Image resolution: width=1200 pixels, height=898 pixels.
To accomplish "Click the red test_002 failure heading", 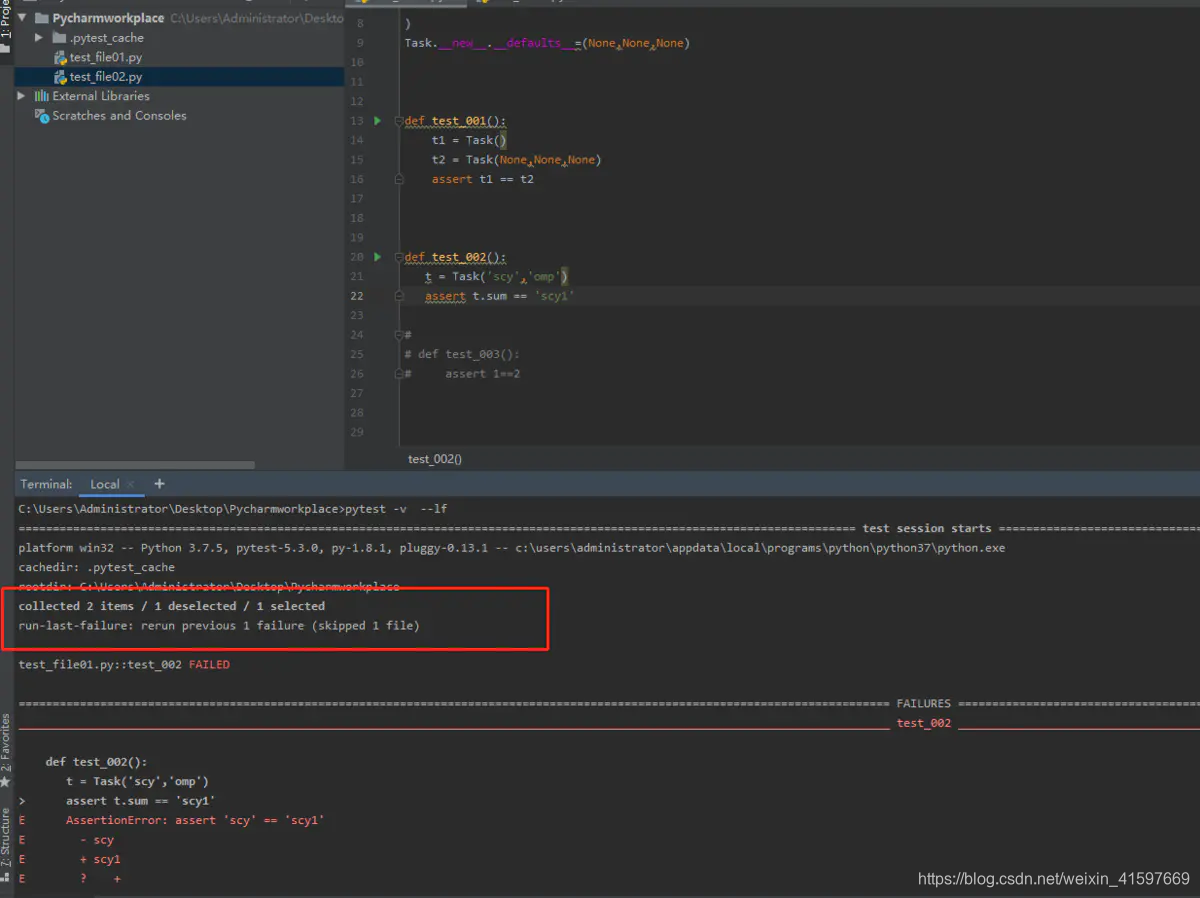I will coord(923,723).
